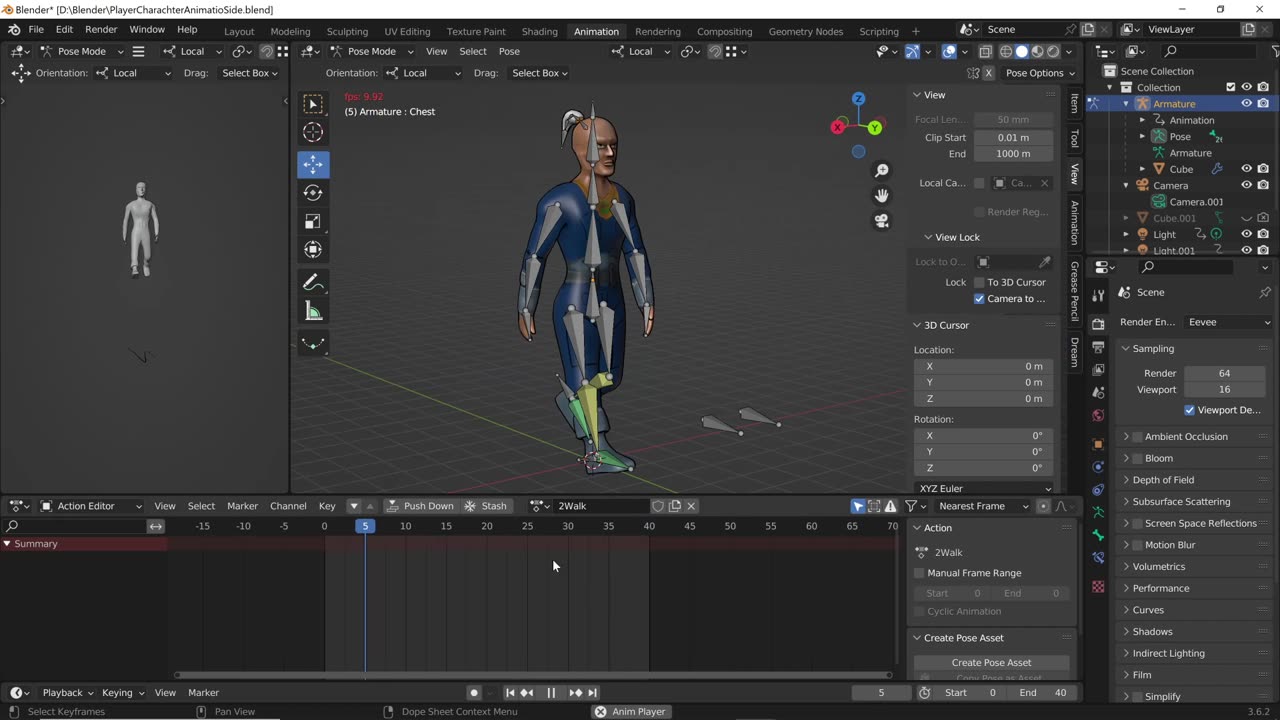Hide Cube object via eye icon
The height and width of the screenshot is (720, 1280).
1246,169
